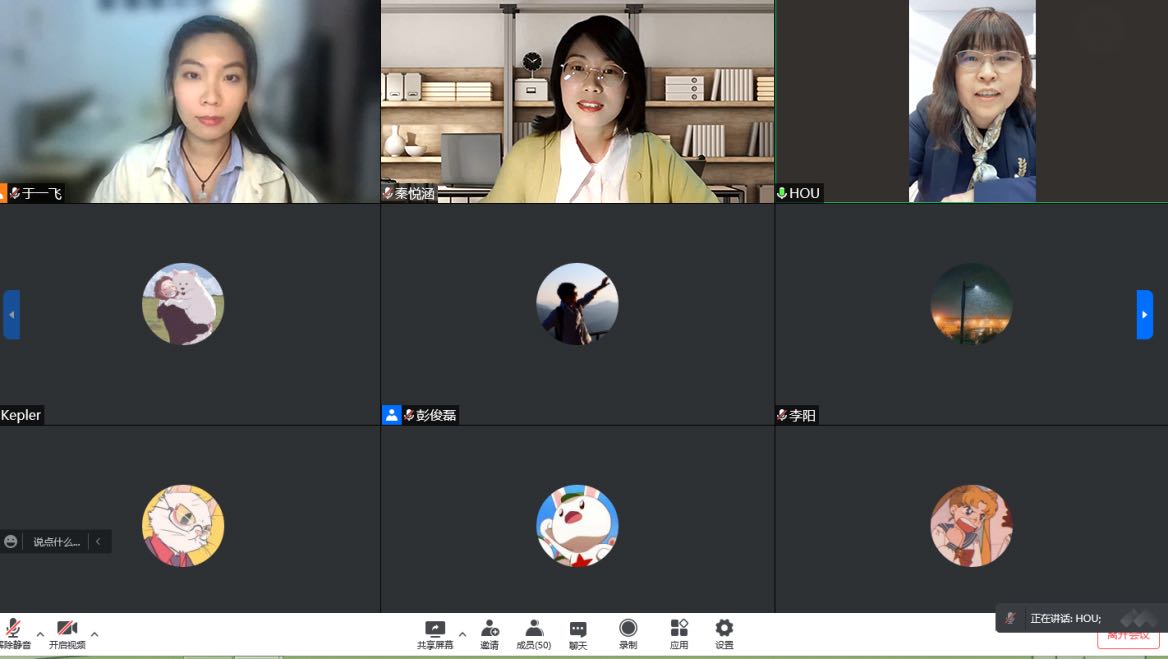The width and height of the screenshot is (1168, 659).
Task: Click the 正在讲话: HOU speaker indicator
Action: pyautogui.click(x=1065, y=619)
